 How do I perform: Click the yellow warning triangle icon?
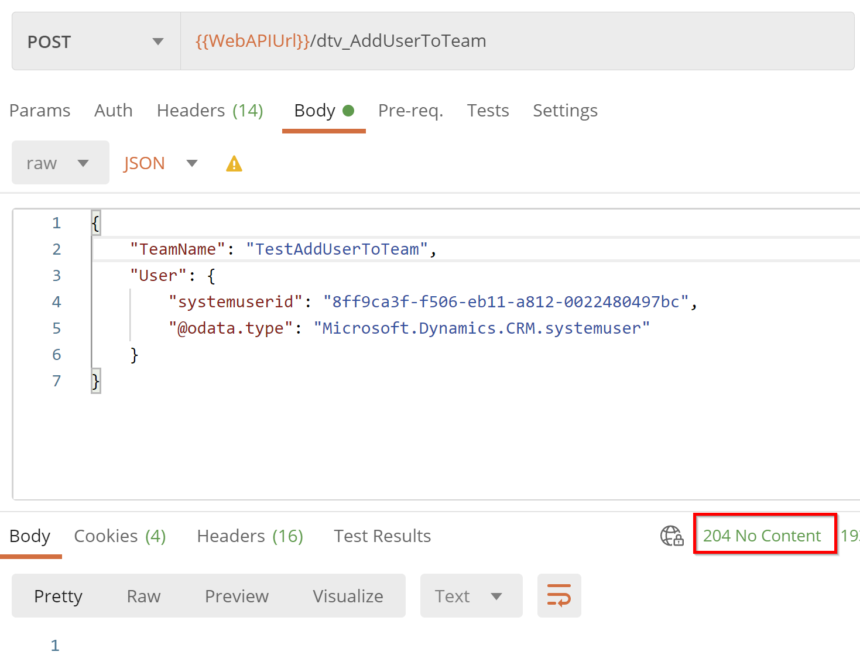[x=234, y=164]
